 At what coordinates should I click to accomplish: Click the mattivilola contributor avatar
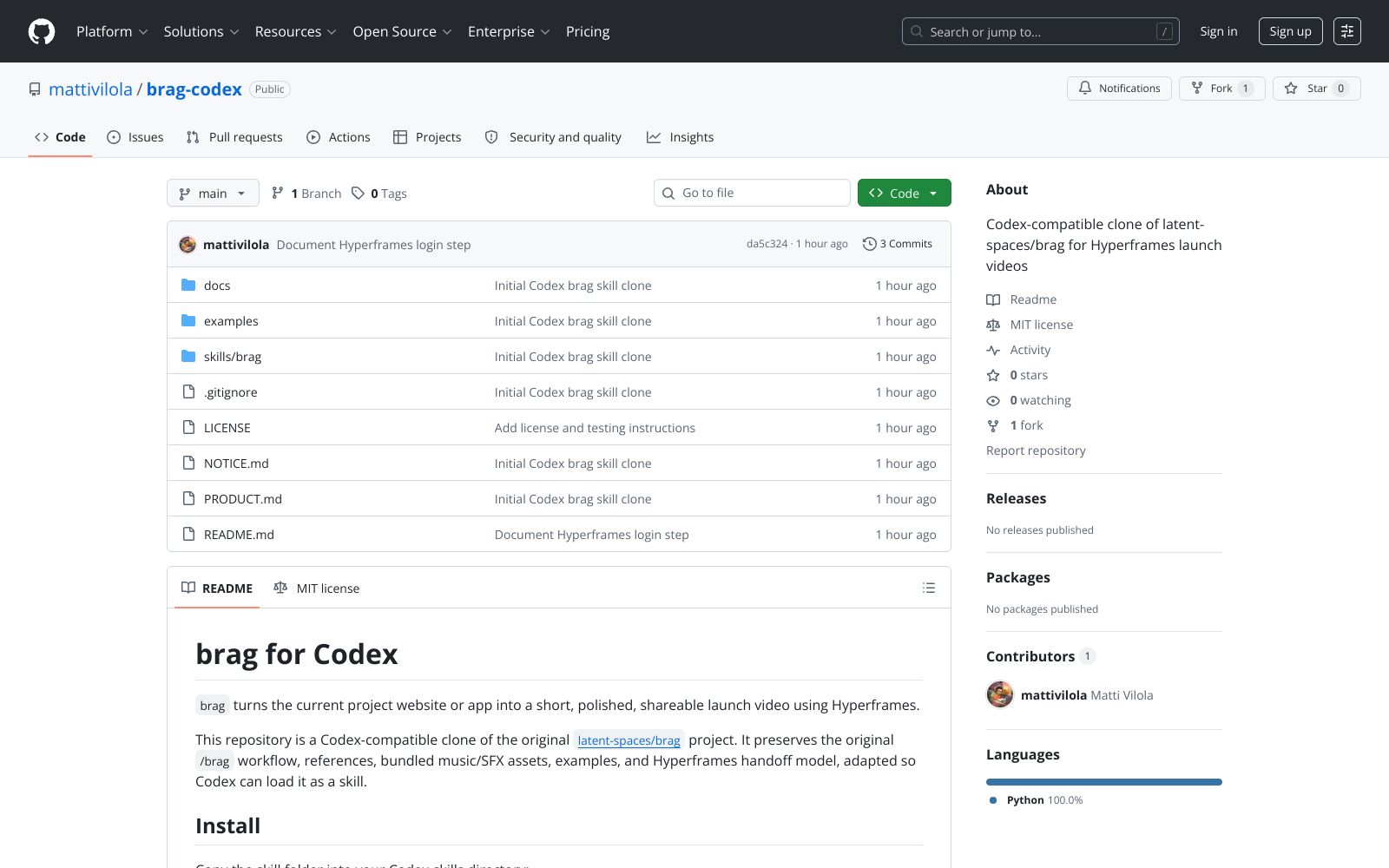click(x=1000, y=694)
